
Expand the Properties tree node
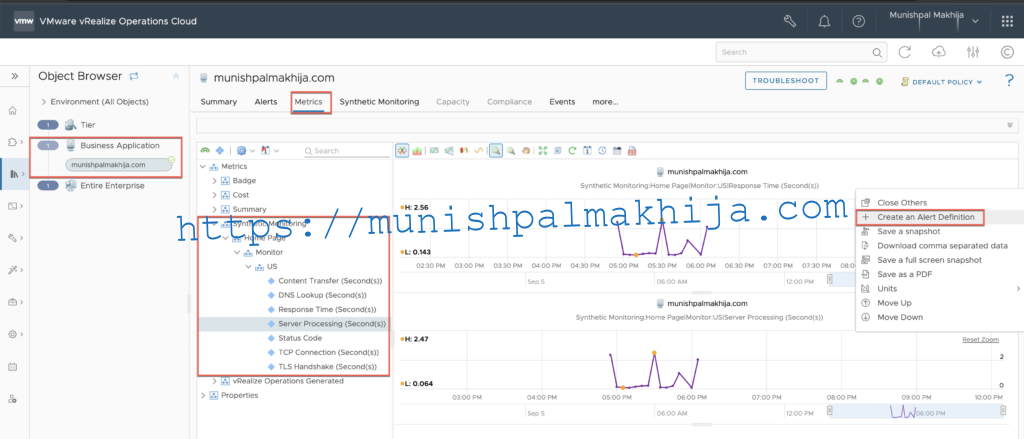point(203,395)
